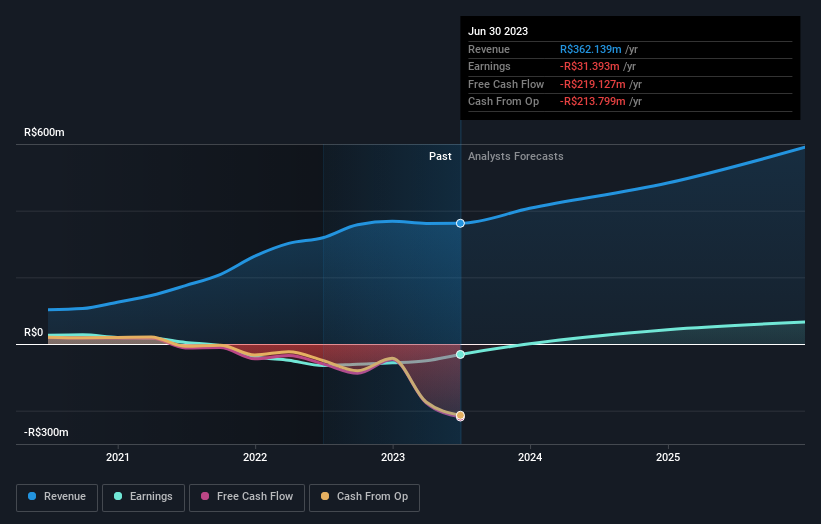This screenshot has width=821, height=524.
Task: Click the Past section label
Action: (440, 157)
